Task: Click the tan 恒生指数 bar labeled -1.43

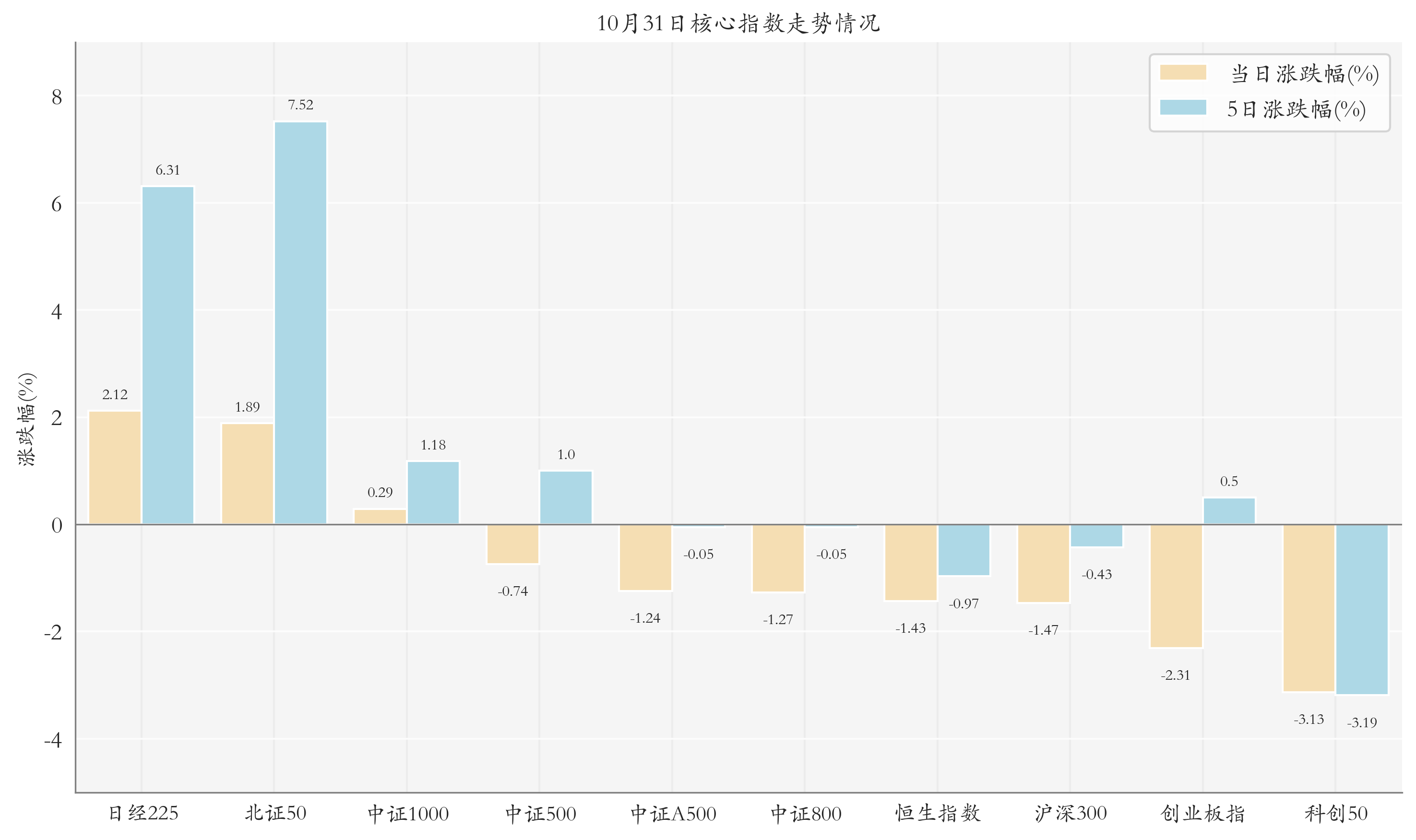Action: [910, 562]
